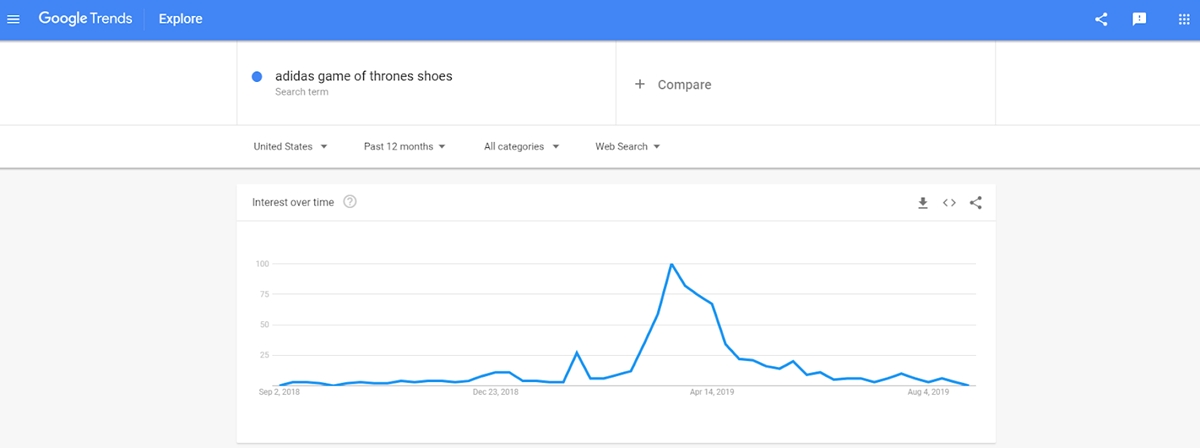Click the Google Trends logo

point(85,19)
